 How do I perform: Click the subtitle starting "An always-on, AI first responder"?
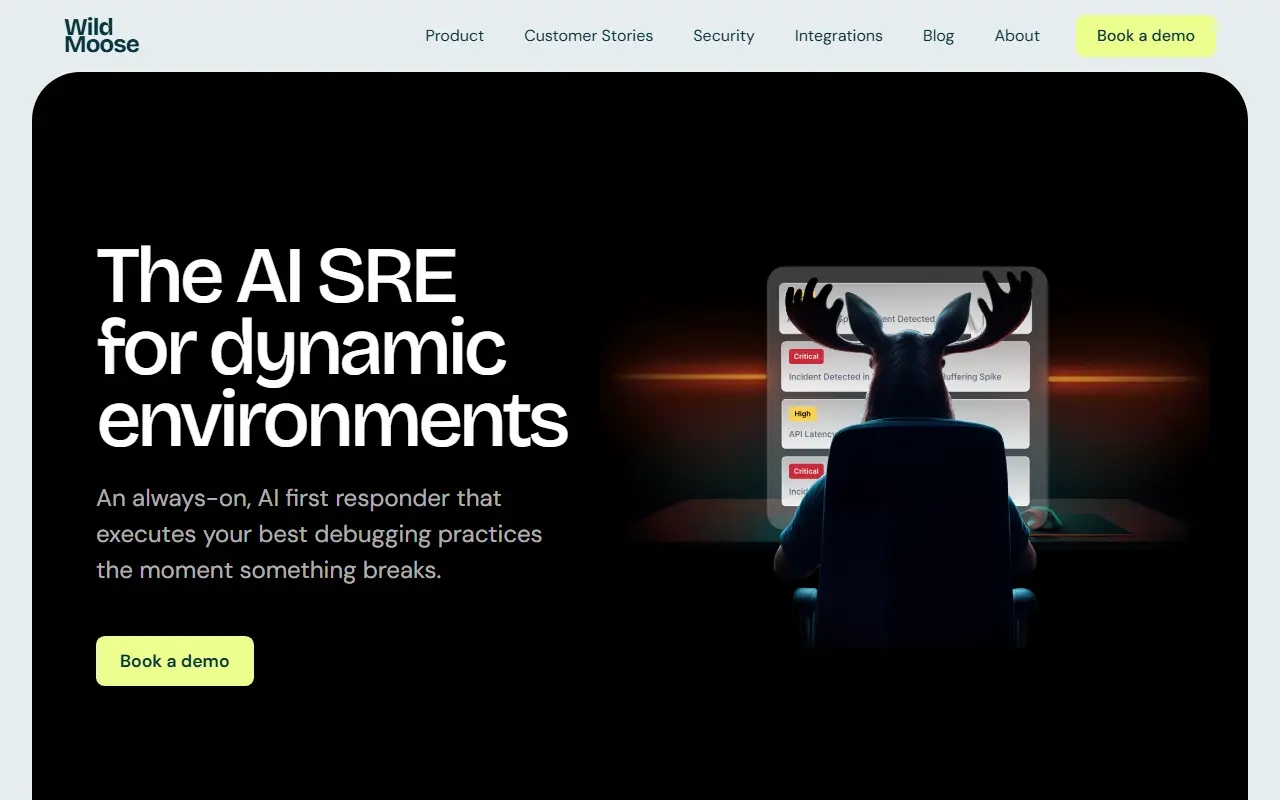point(319,534)
